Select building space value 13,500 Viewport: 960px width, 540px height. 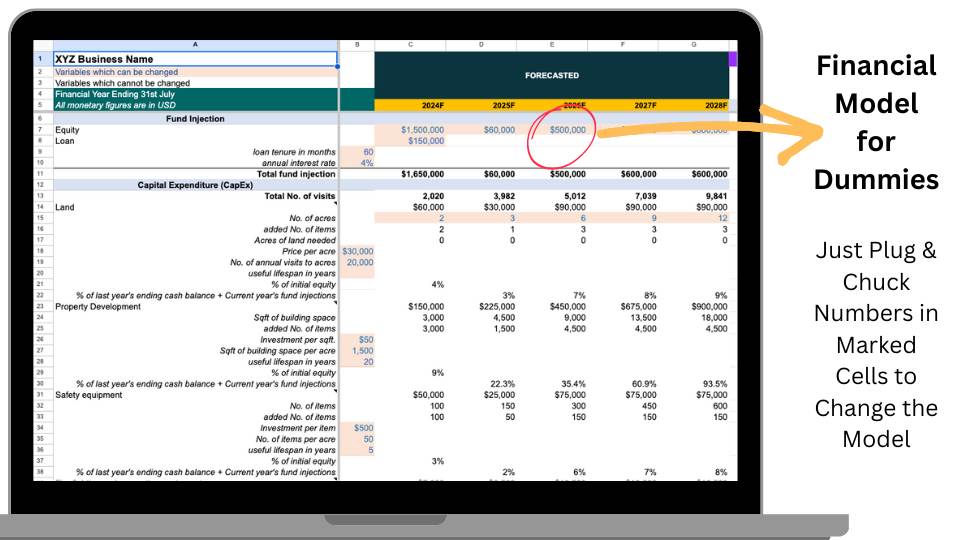click(x=643, y=317)
